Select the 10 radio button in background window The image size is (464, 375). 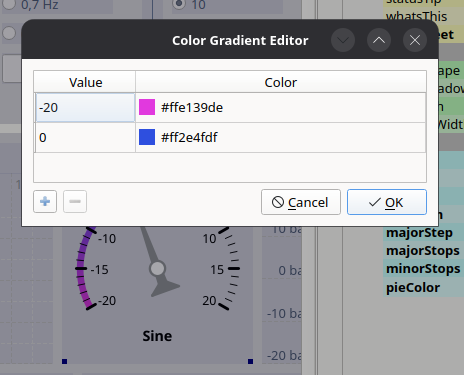[x=179, y=4]
